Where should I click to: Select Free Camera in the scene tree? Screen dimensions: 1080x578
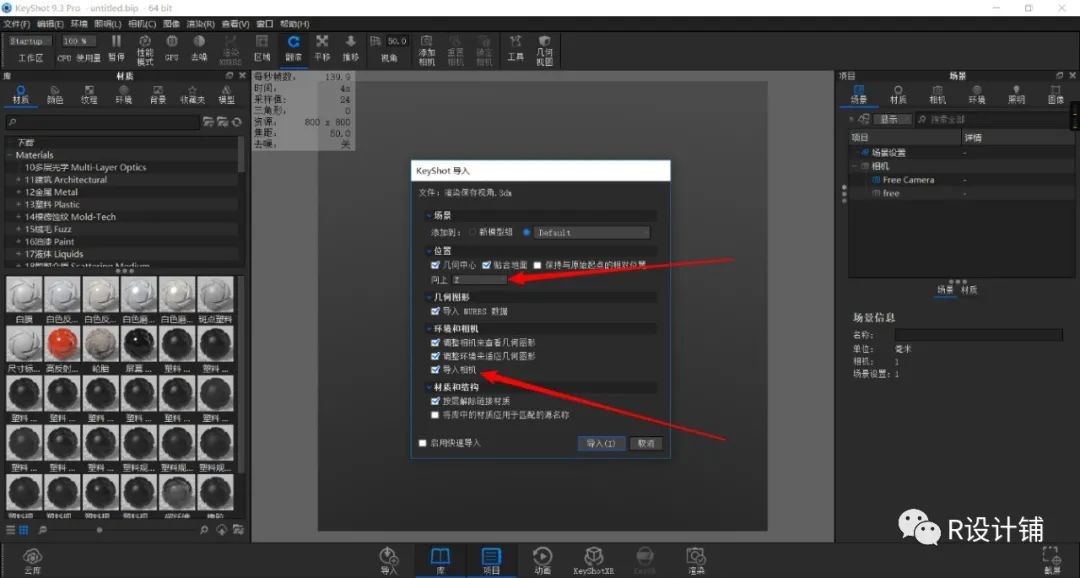coord(908,180)
